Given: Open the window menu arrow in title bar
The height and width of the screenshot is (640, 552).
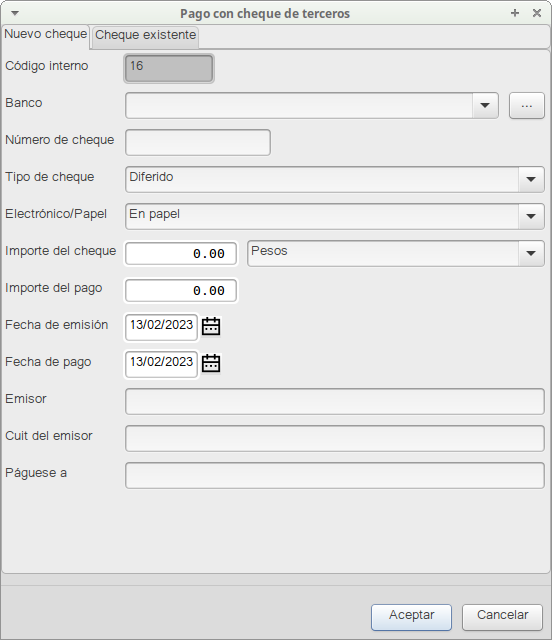Looking at the screenshot, I should point(15,13).
